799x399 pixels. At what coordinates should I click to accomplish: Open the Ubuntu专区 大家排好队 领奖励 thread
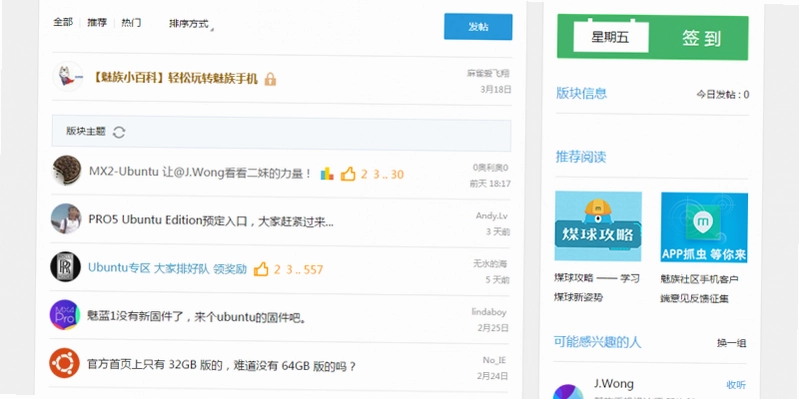[167, 268]
